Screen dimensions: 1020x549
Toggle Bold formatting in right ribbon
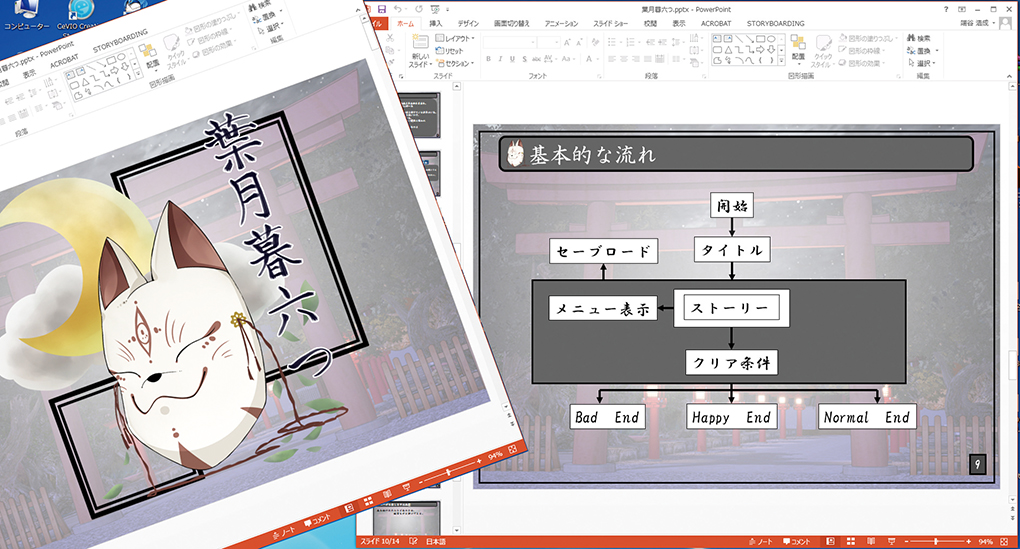point(489,59)
